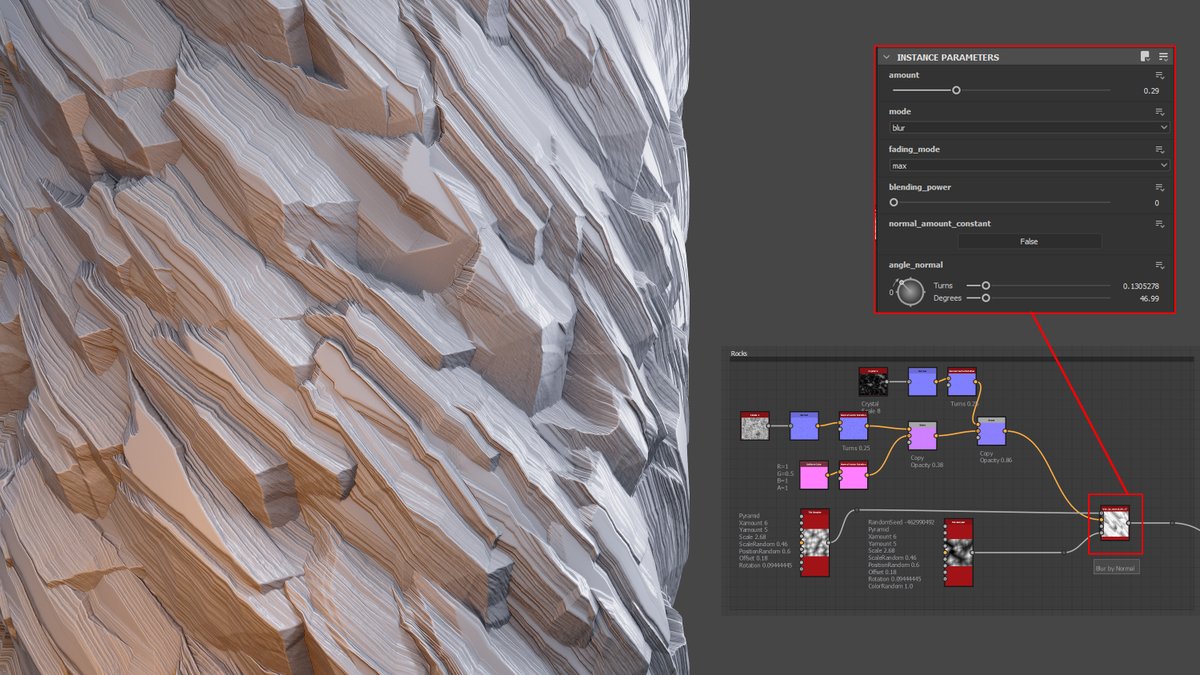The width and height of the screenshot is (1200, 675).
Task: Select the Crystal Scale 8 noise node
Action: [872, 382]
